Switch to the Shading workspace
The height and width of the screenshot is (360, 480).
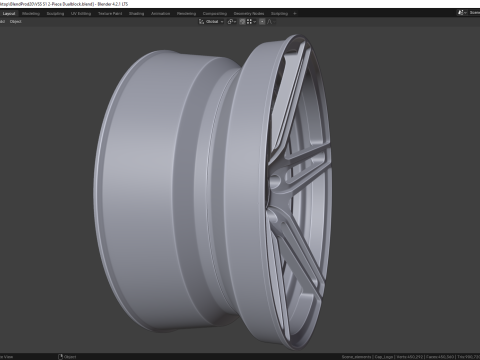137,14
